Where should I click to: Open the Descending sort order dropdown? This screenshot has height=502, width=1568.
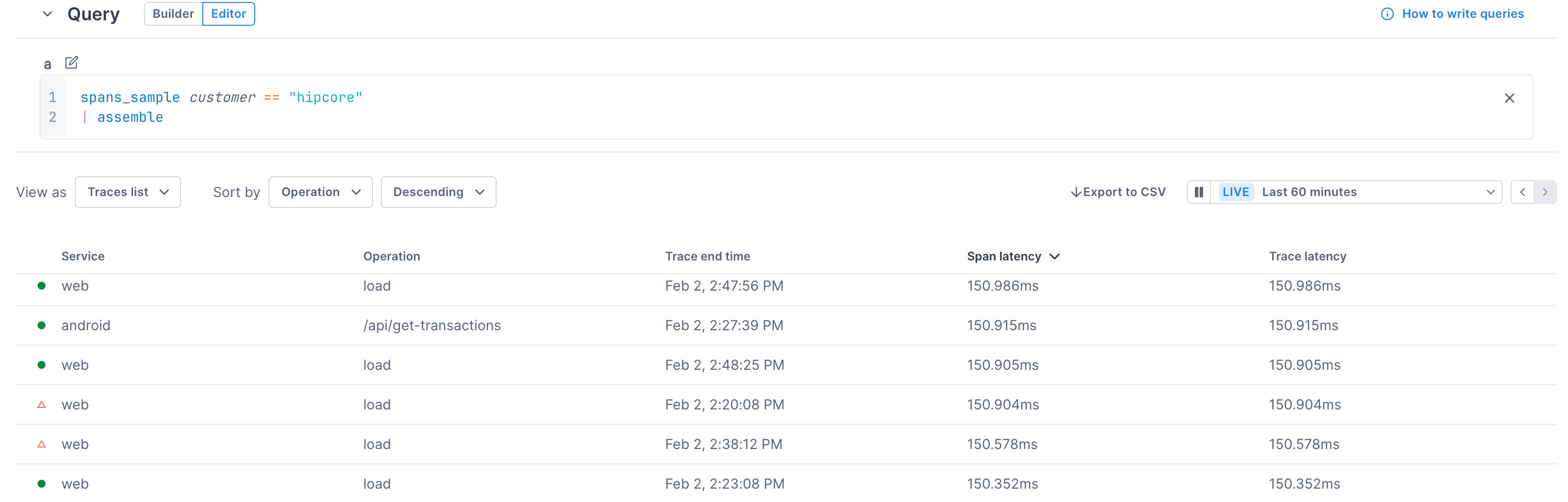(438, 192)
